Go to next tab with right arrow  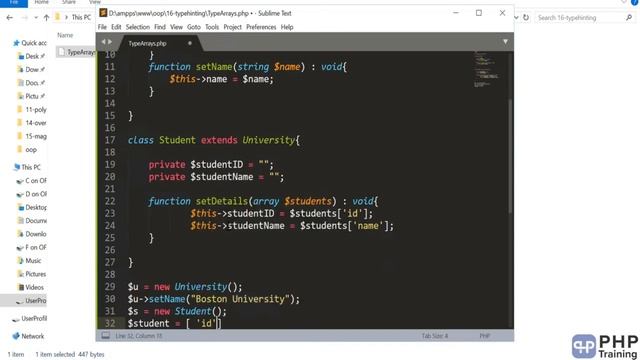tap(109, 42)
